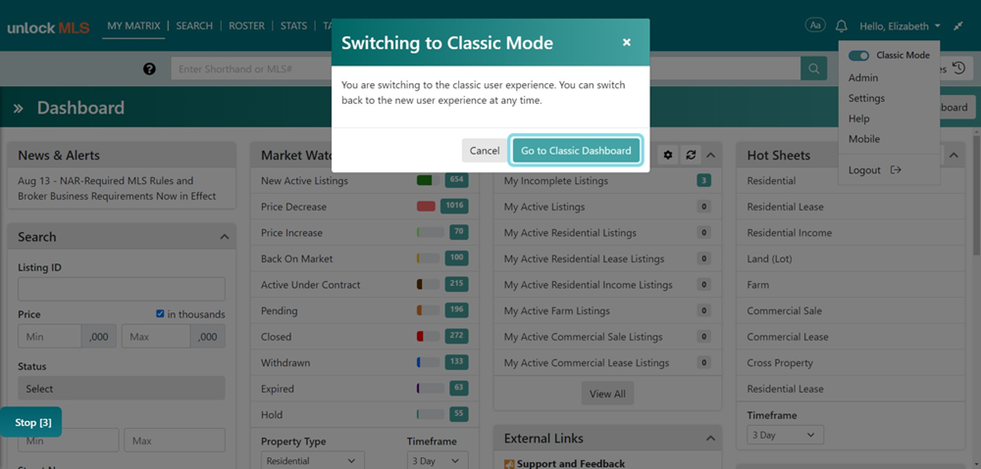
Task: Open the SEARCH menu
Action: (x=194, y=26)
